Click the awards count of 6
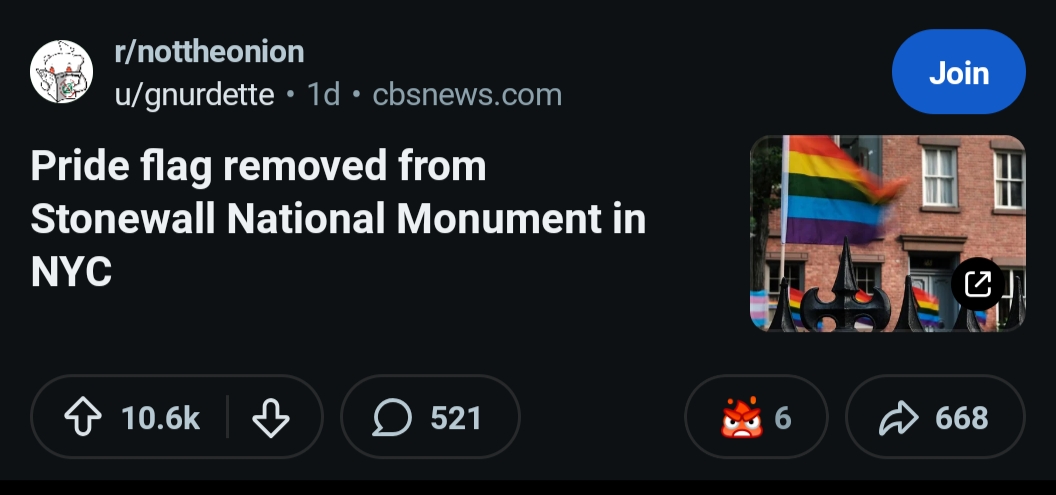Viewport: 1056px width, 495px height. click(783, 418)
